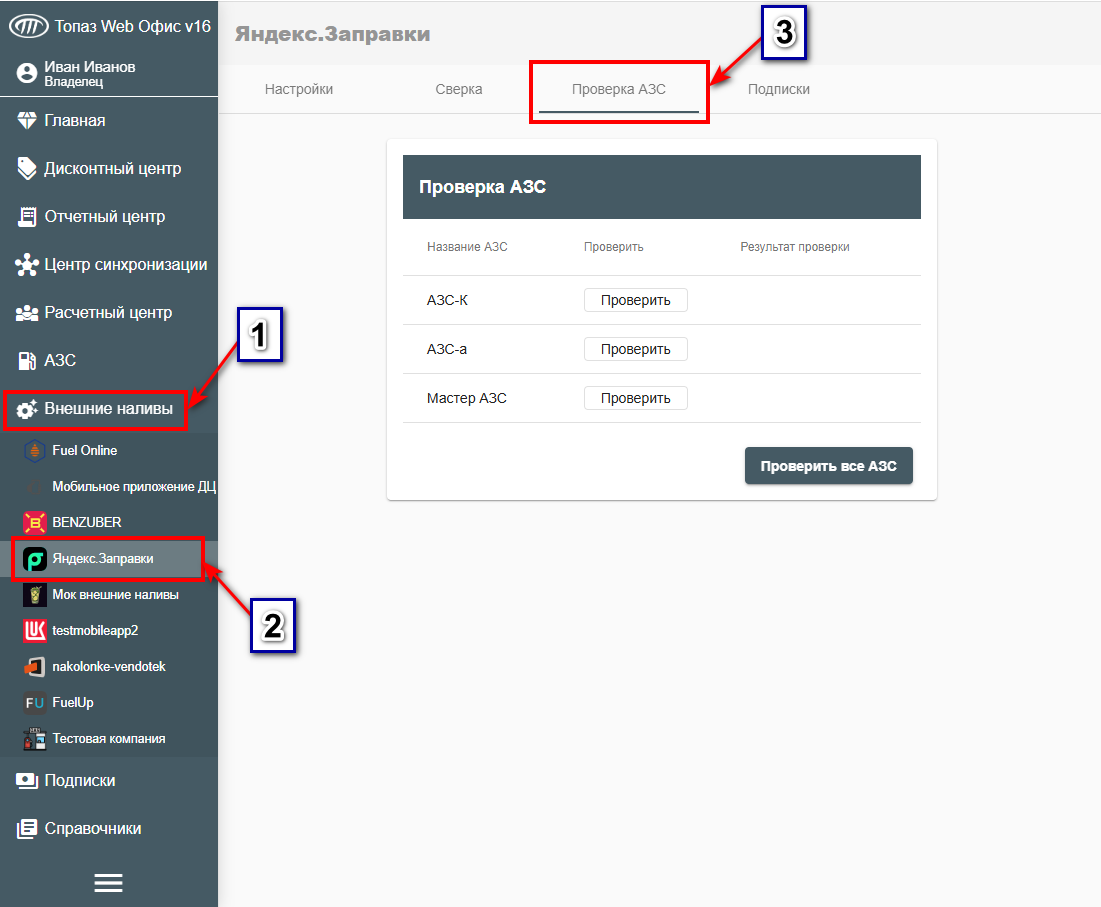Click the Название АЗС column header
Image resolution: width=1101 pixels, height=907 pixels.
tap(467, 247)
